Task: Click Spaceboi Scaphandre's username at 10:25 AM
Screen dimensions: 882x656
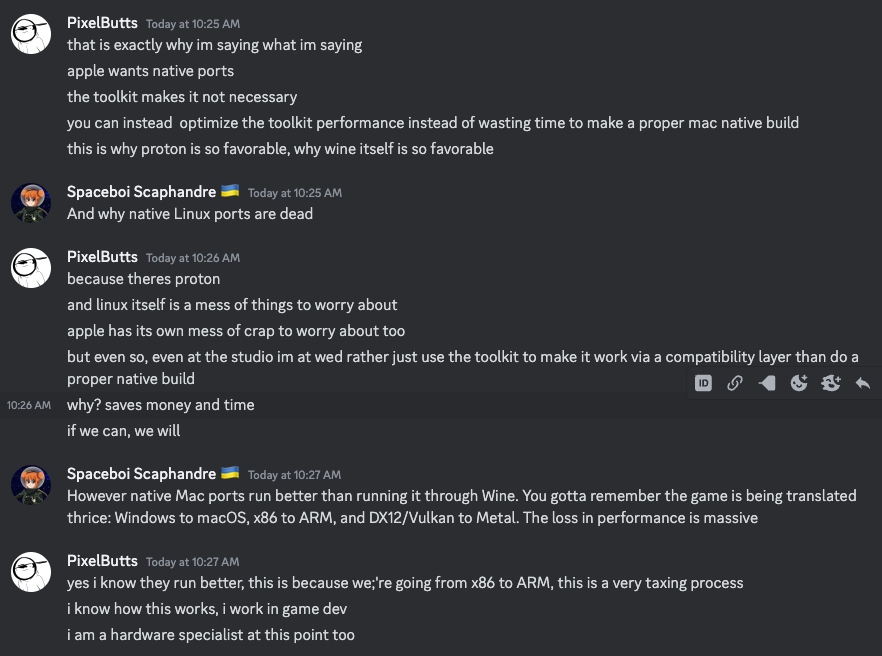Action: [x=141, y=193]
